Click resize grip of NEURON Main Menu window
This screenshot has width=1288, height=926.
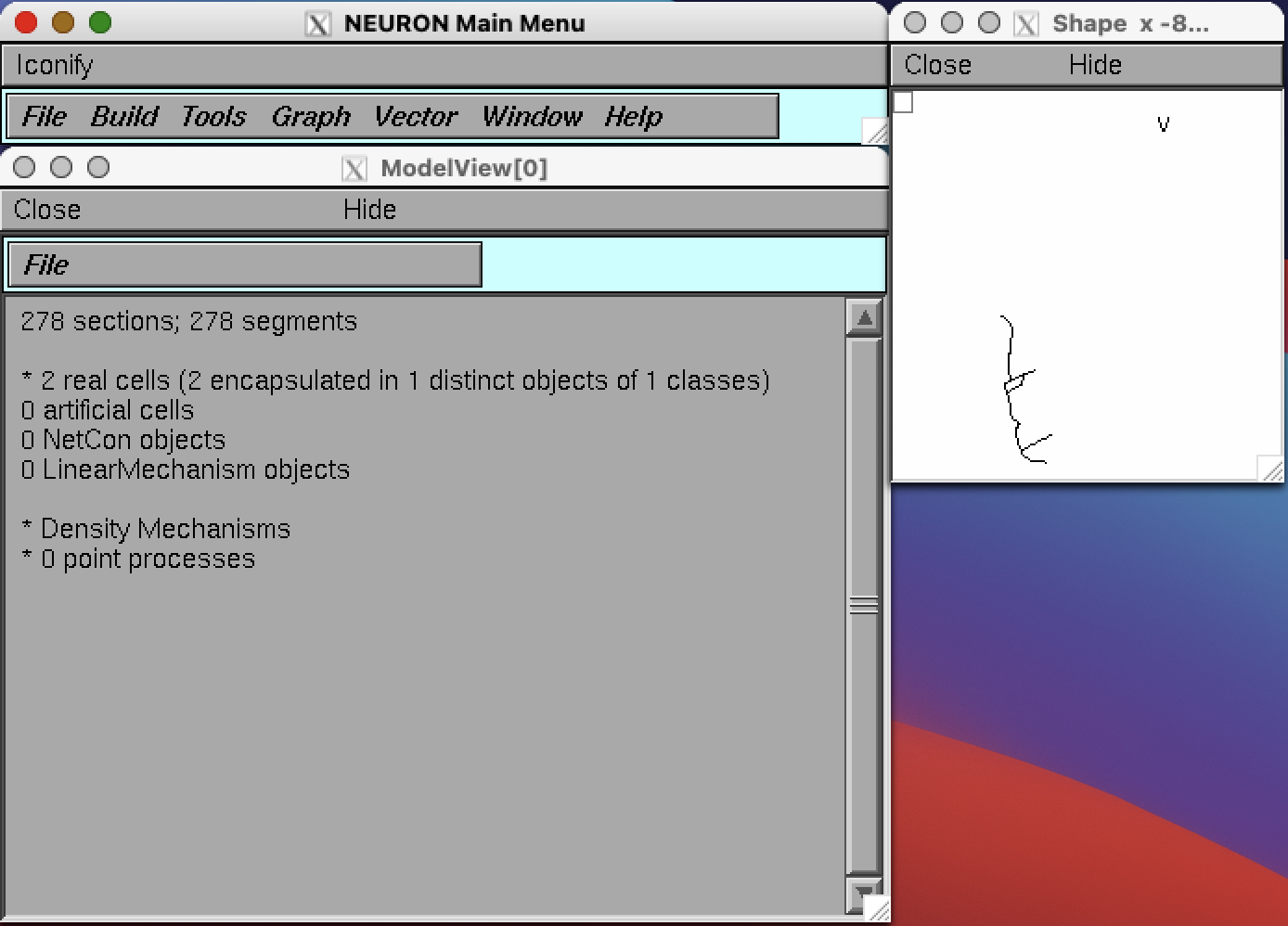(x=874, y=131)
